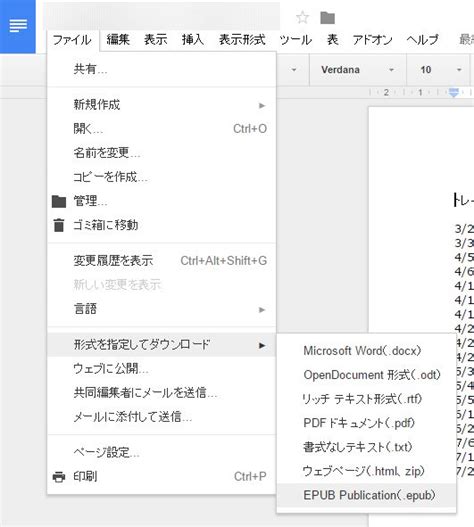Download as PDF ドキュメント (.pdf)

coord(366,423)
